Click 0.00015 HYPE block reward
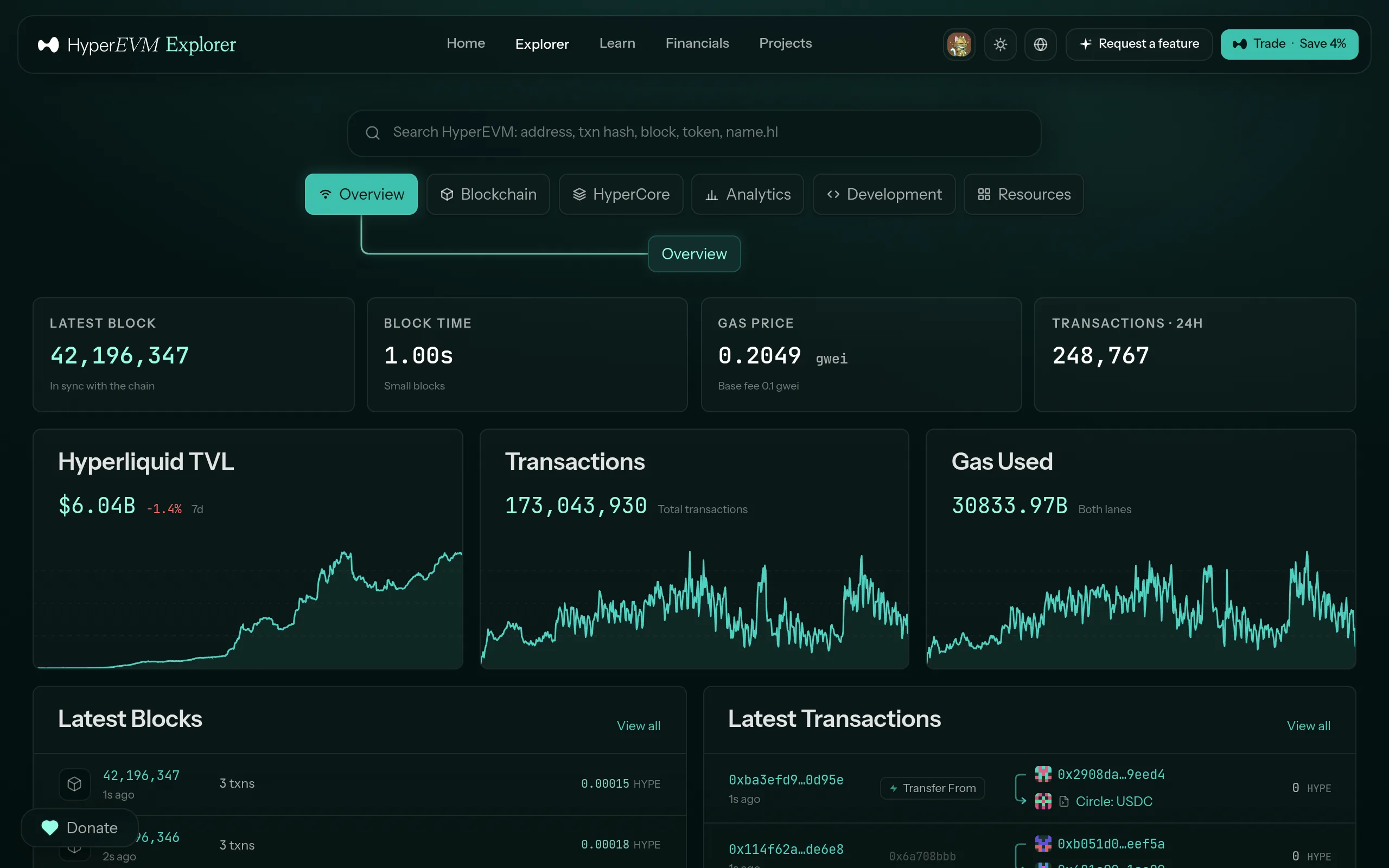 621,783
